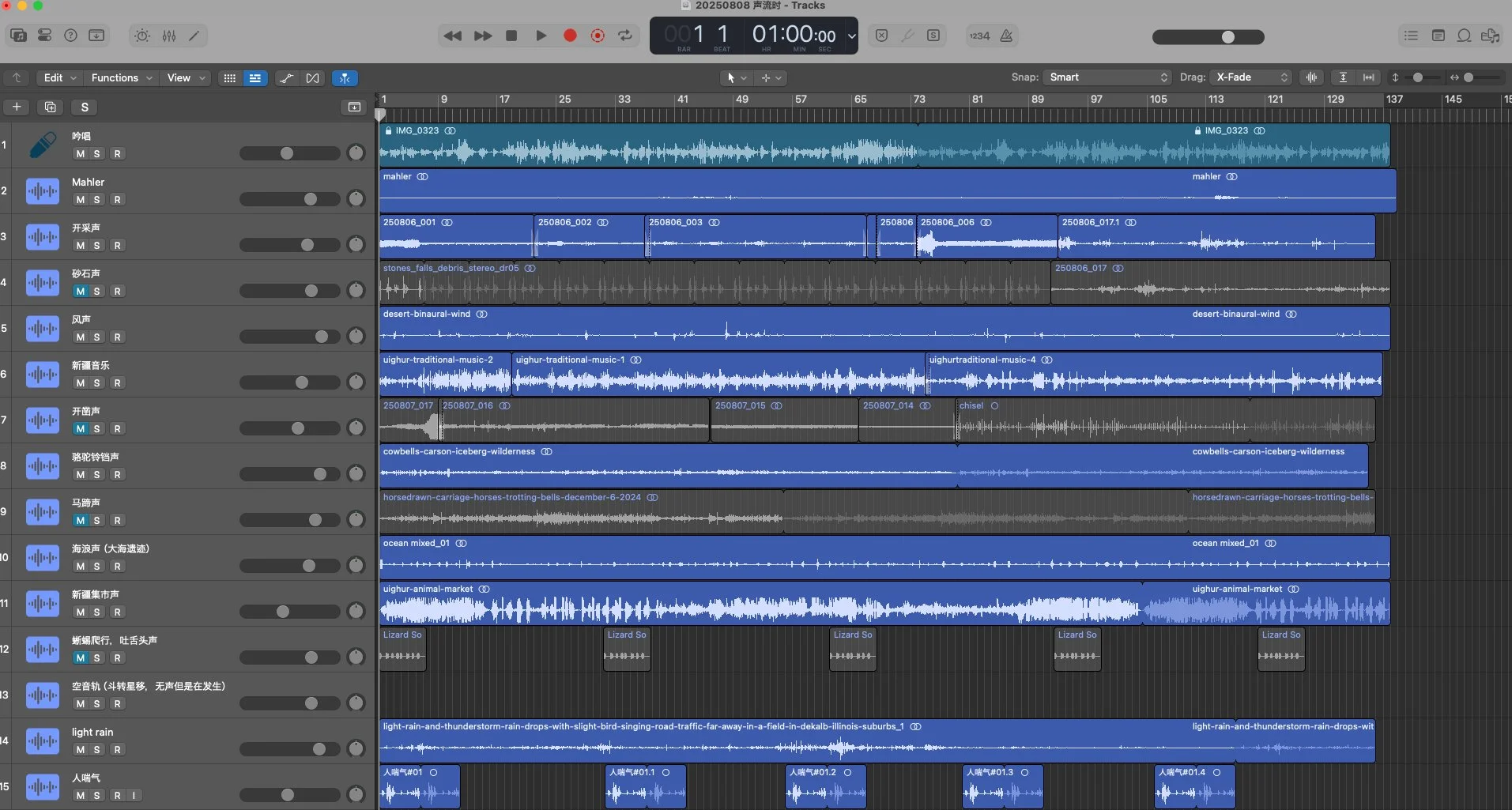
Task: Switch to grid view icon
Action: [229, 78]
